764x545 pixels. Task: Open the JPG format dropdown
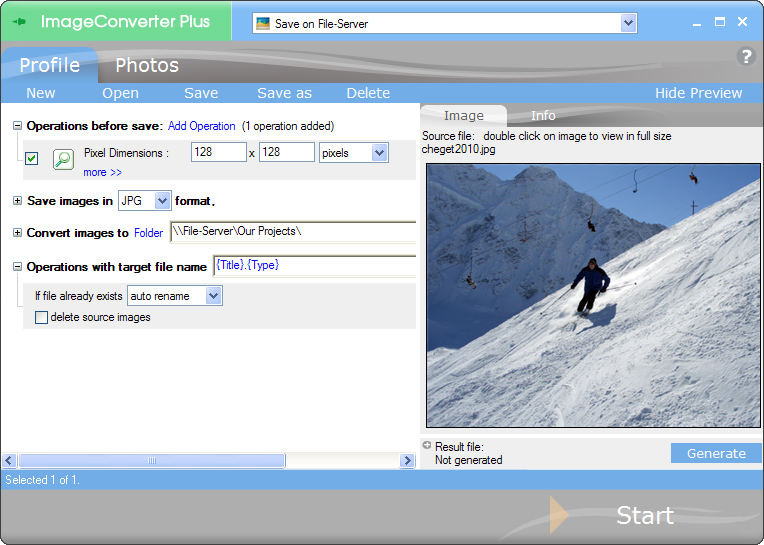click(163, 201)
